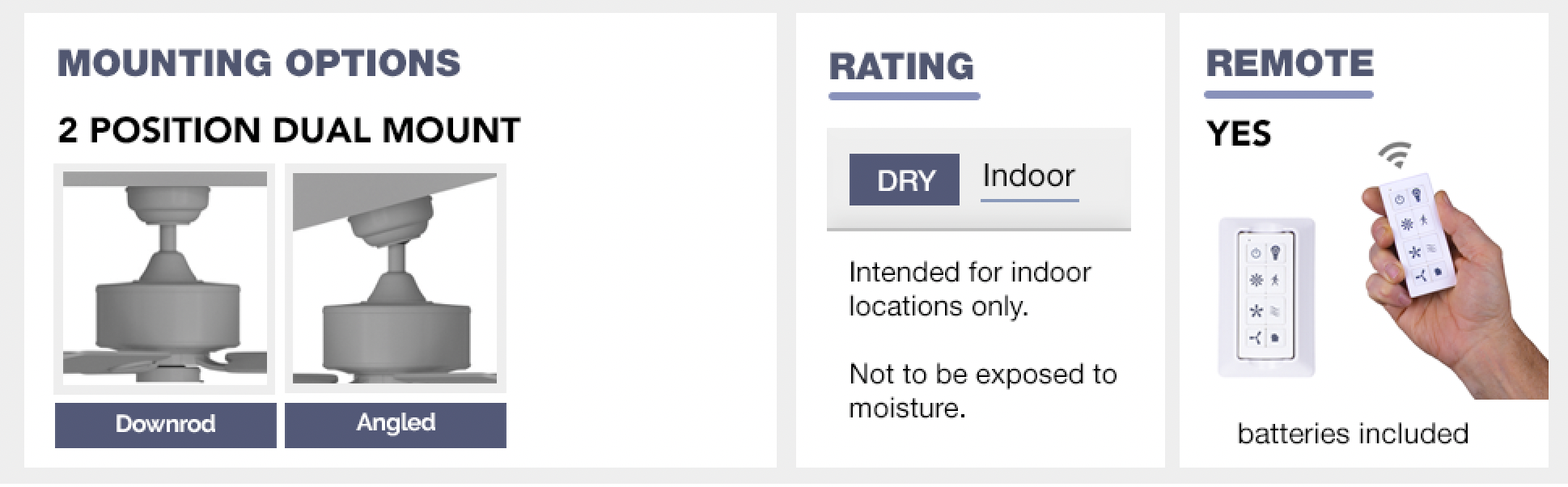Open the Angled mount fan image

click(395, 278)
